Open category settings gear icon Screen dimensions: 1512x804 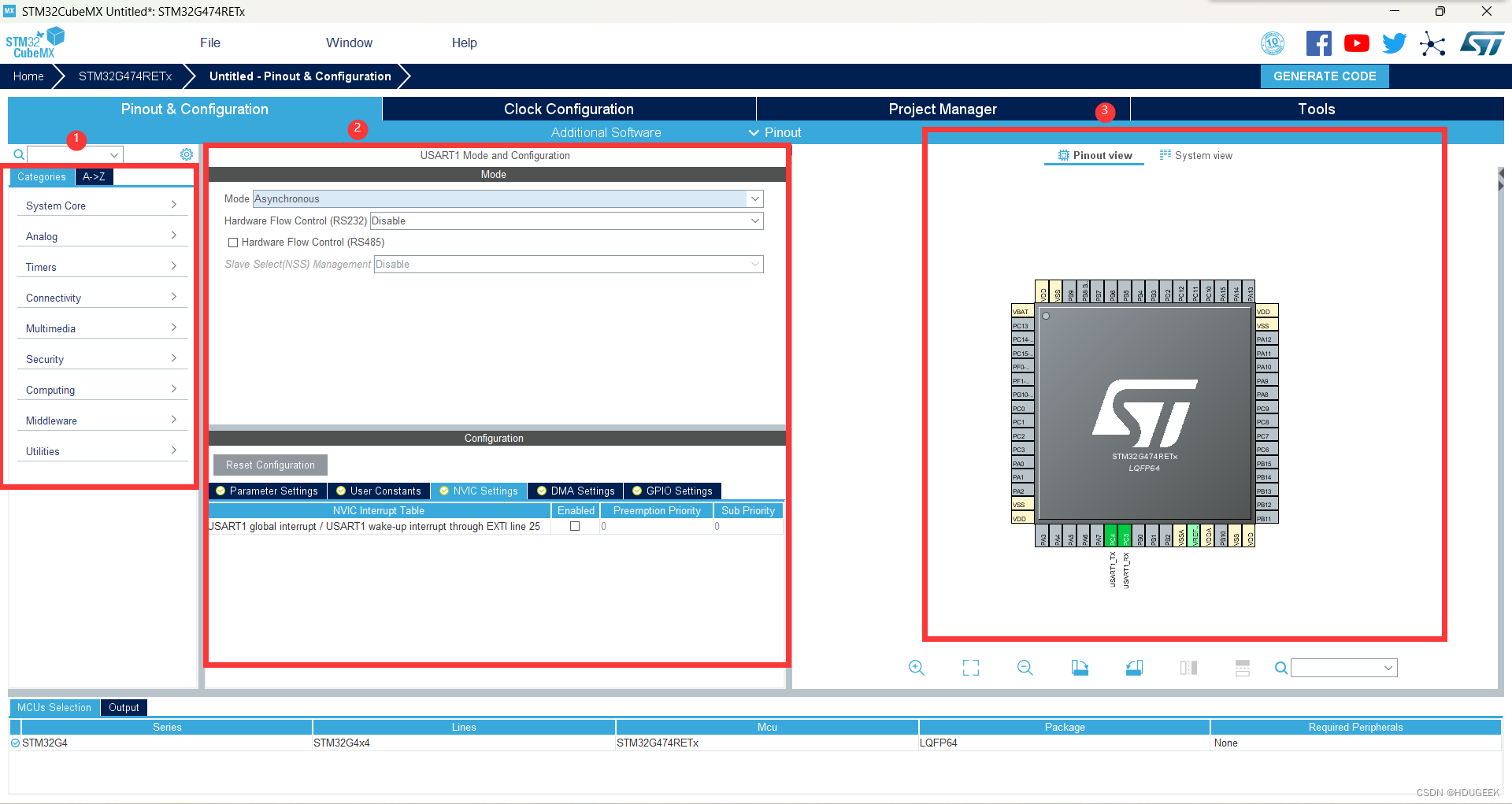187,154
